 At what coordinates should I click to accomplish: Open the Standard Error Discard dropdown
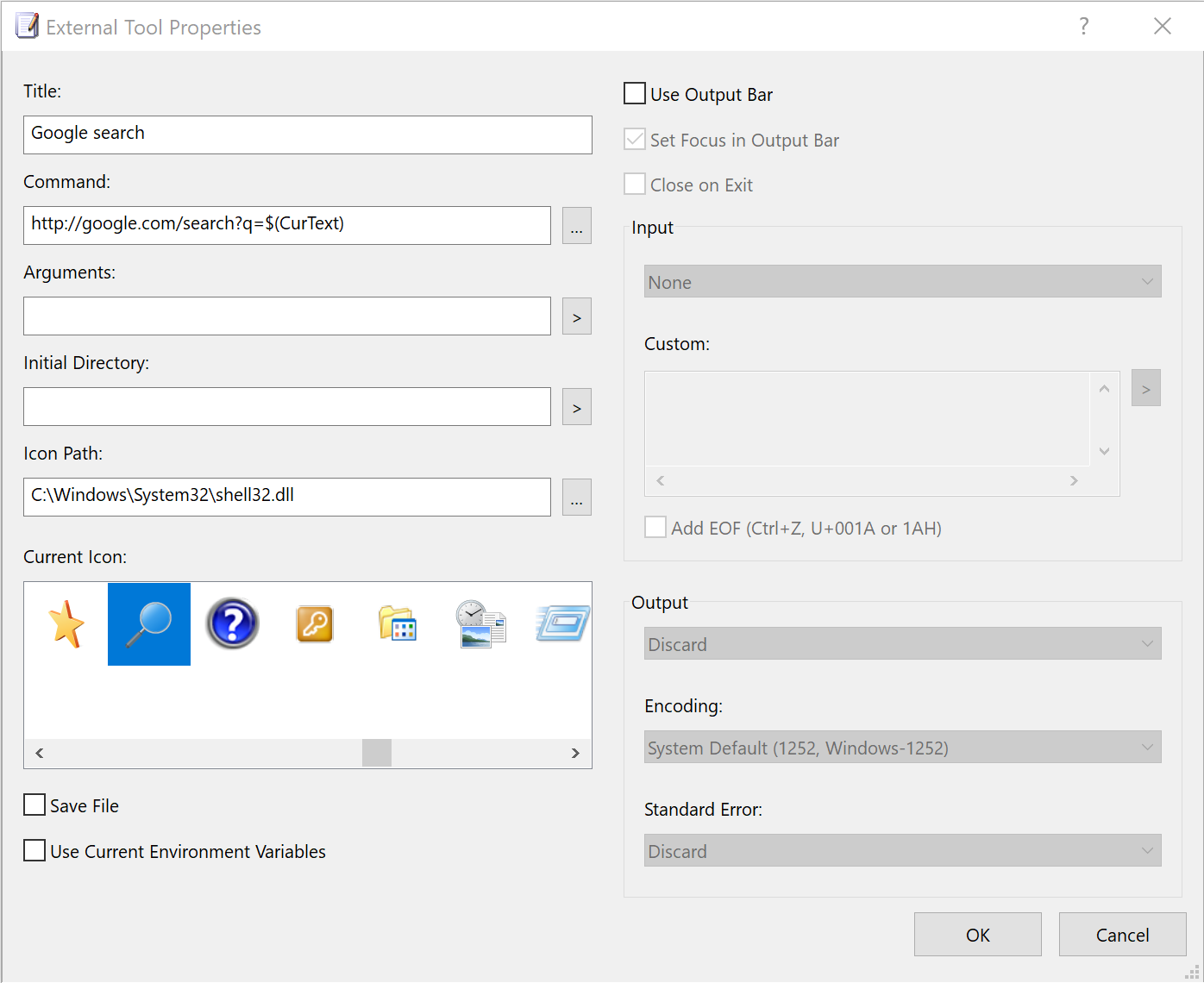click(902, 850)
